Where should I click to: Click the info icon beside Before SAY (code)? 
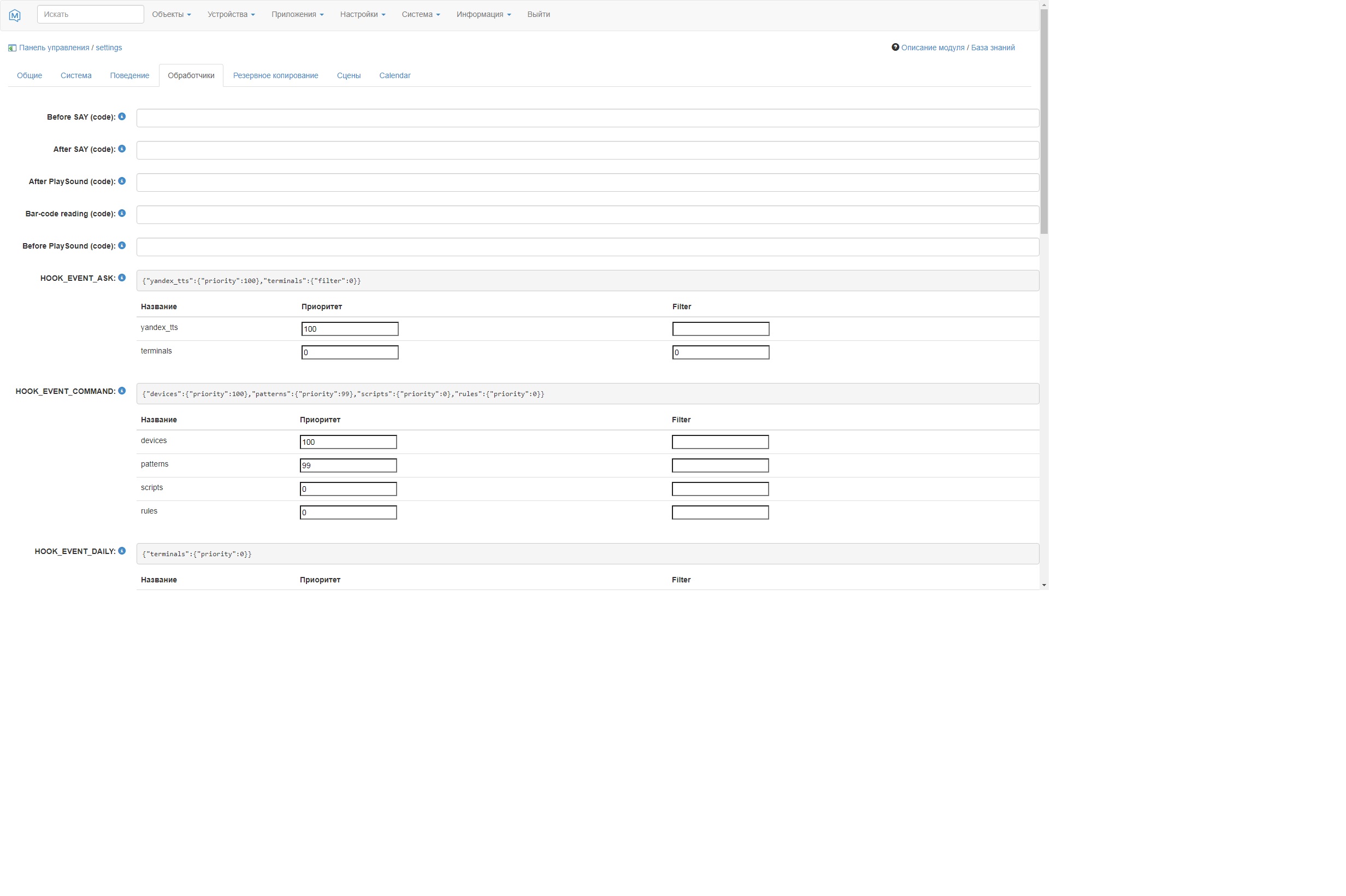click(121, 115)
